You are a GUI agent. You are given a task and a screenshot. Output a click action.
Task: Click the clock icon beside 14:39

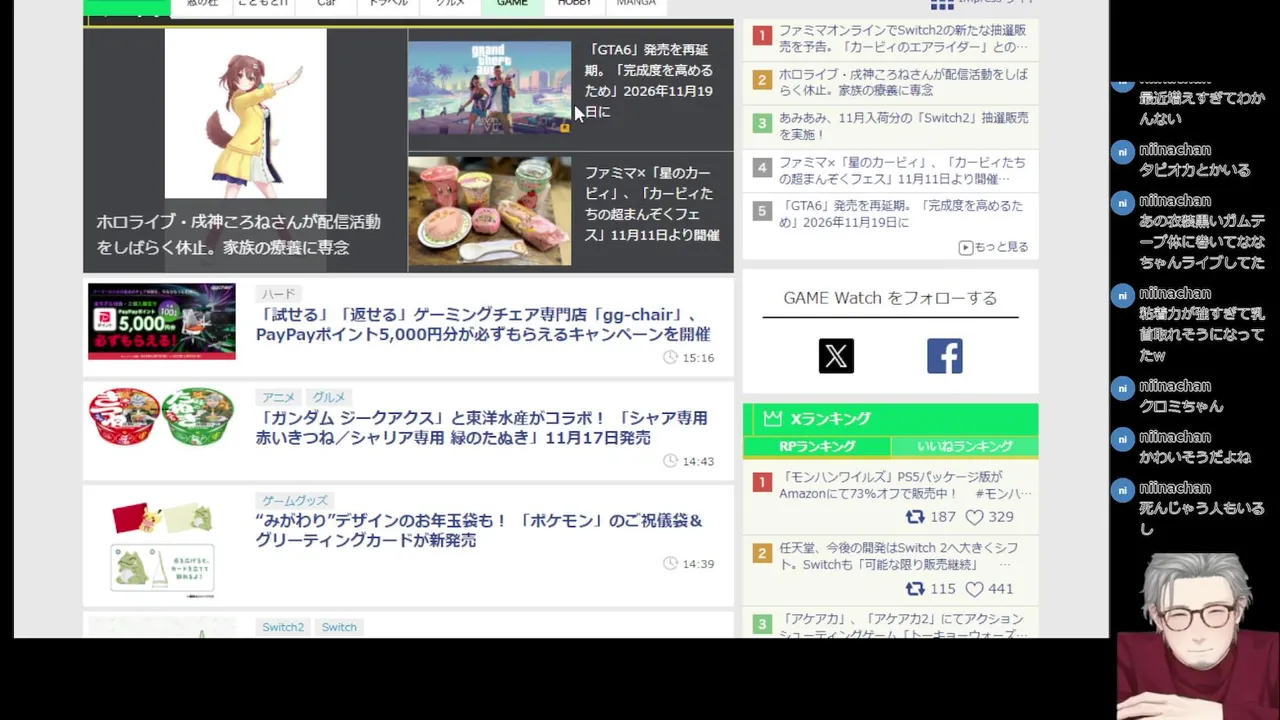[670, 563]
